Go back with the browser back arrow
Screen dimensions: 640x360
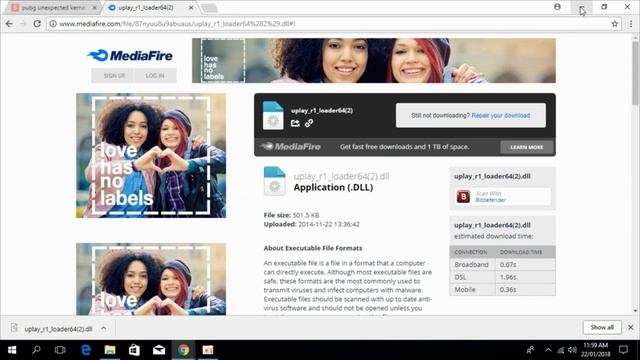coord(9,24)
